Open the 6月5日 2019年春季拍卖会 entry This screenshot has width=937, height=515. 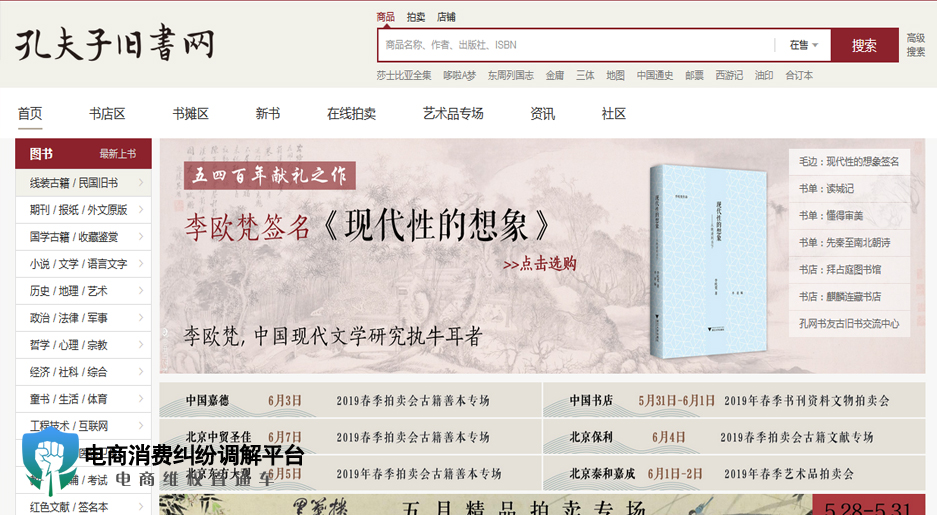[350, 474]
